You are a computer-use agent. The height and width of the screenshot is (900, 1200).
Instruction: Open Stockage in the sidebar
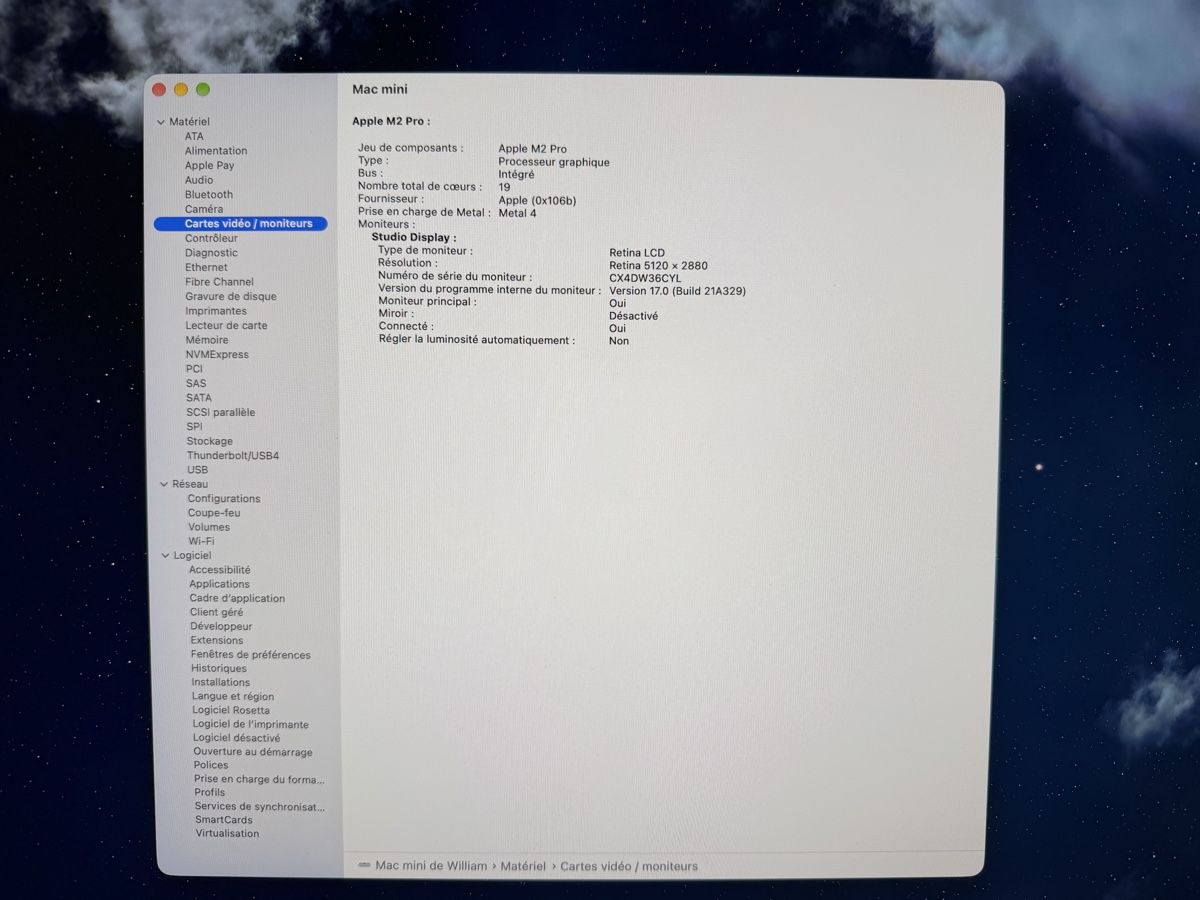click(210, 441)
